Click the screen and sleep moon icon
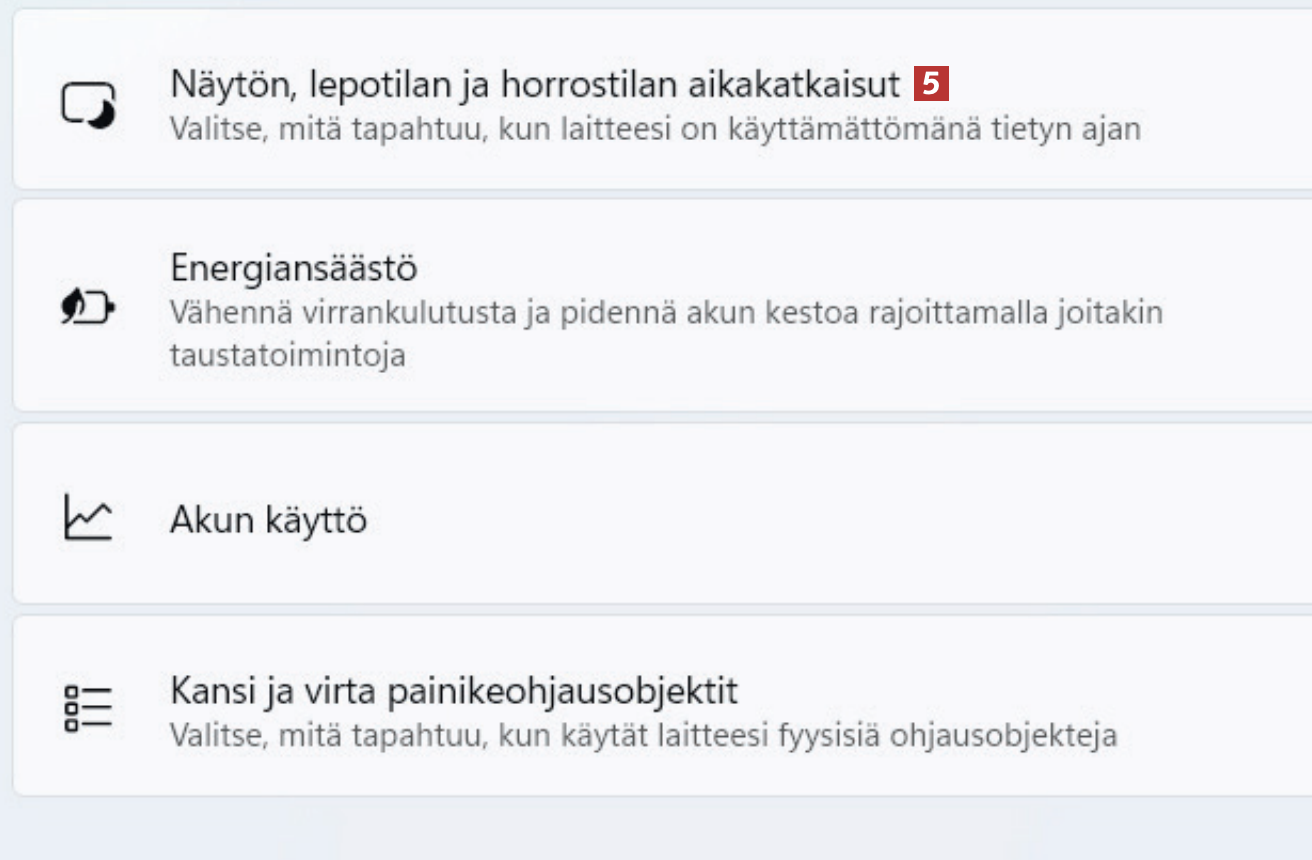This screenshot has width=1312, height=860. point(88,105)
